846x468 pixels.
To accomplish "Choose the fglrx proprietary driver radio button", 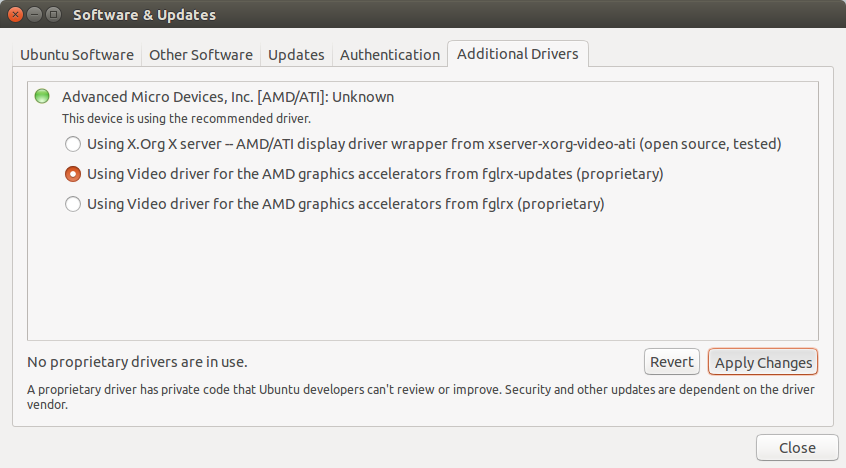I will point(73,204).
